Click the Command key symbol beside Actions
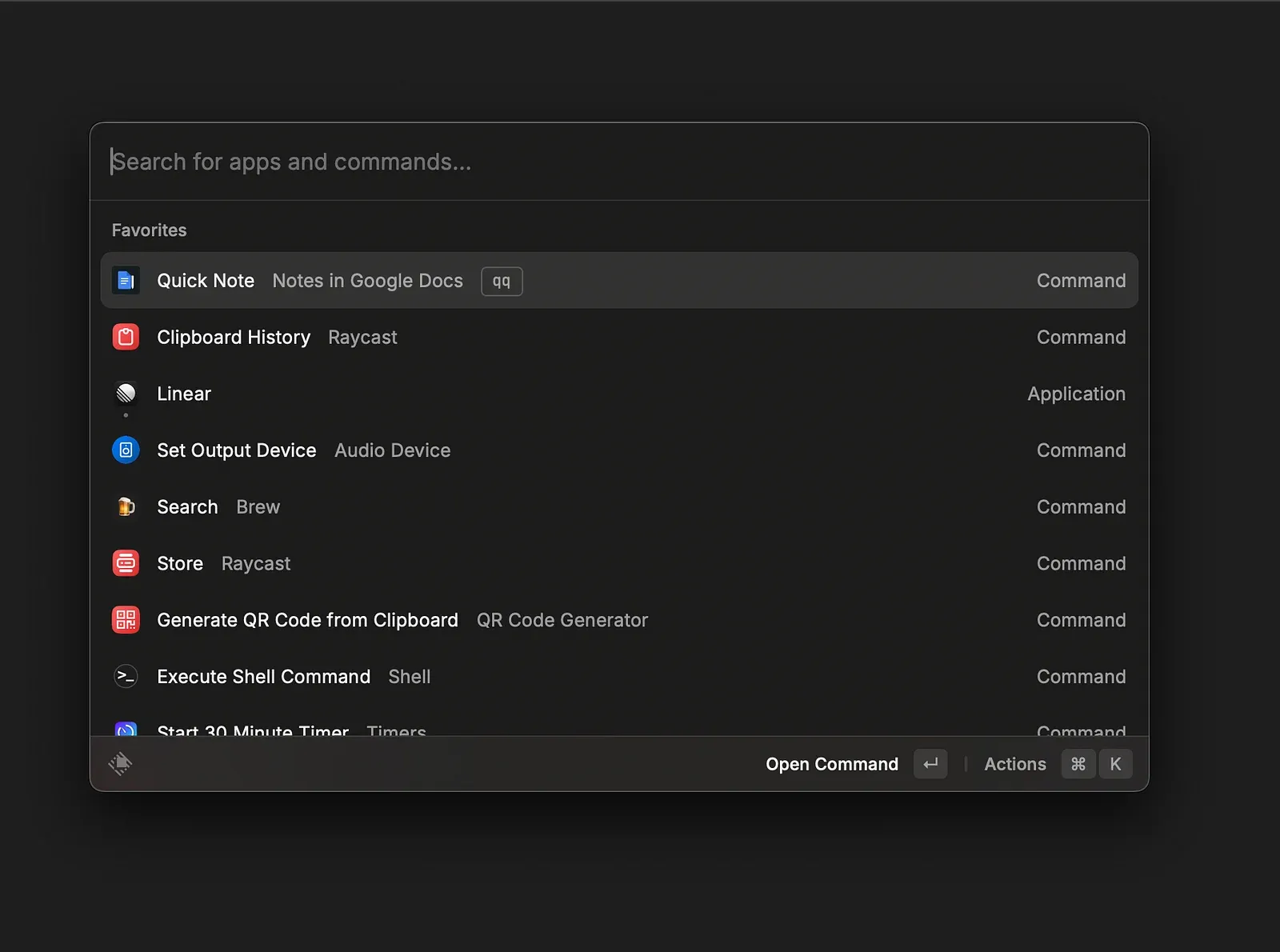Screen dimensions: 1280x952 click(x=1078, y=764)
